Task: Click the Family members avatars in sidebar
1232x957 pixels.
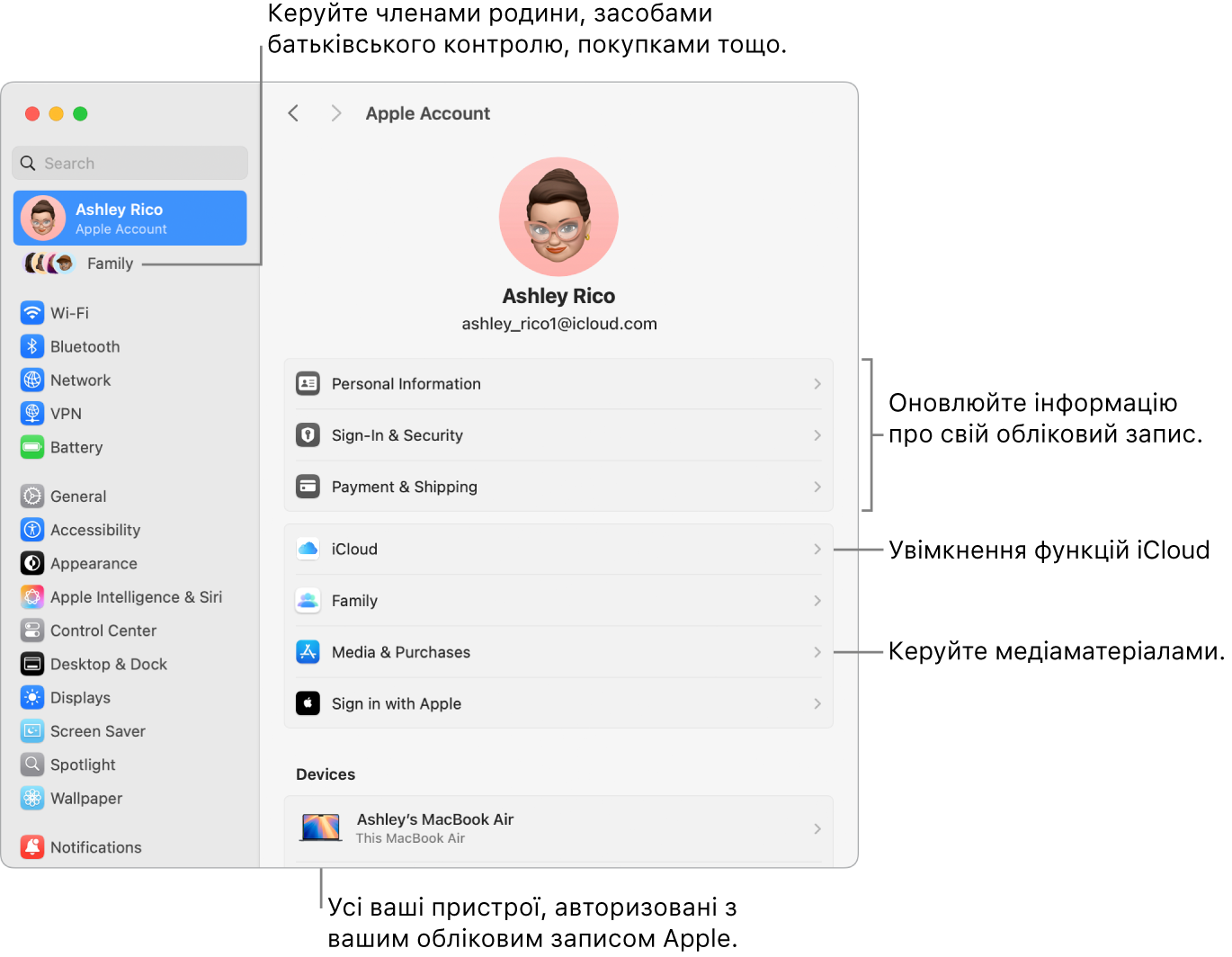Action: (x=49, y=264)
